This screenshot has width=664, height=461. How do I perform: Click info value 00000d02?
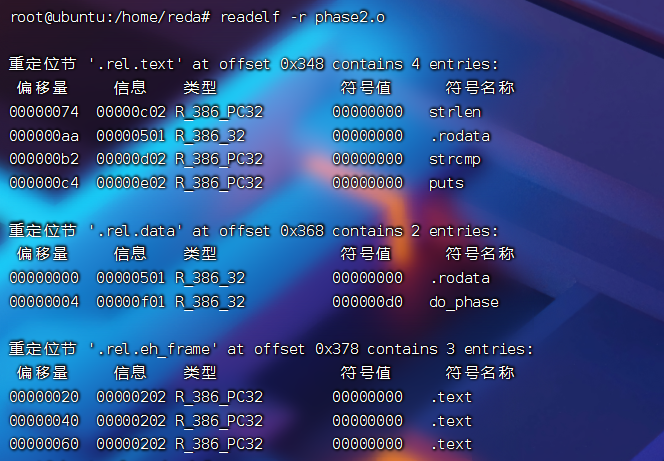pyautogui.click(x=131, y=159)
